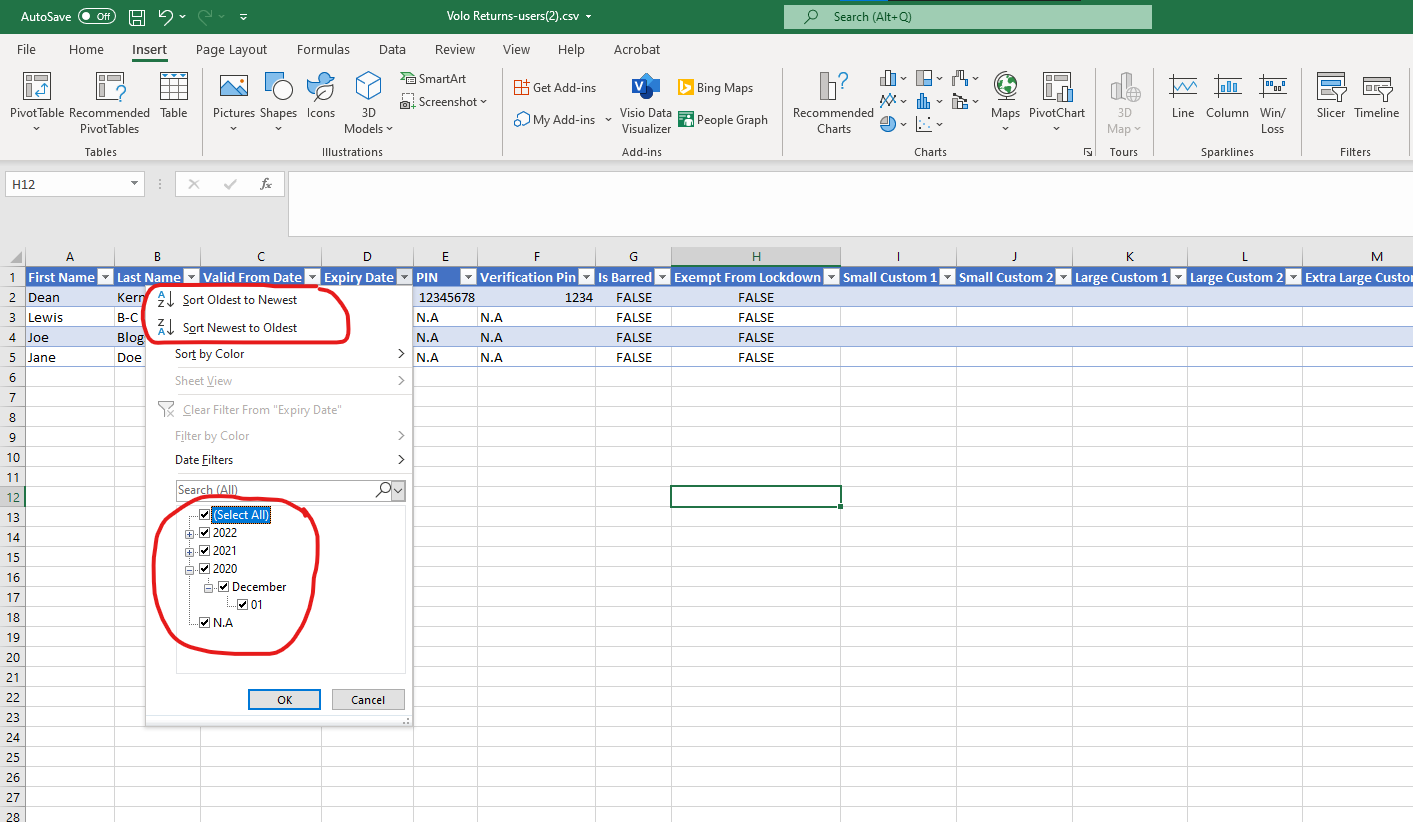The image size is (1413, 822).
Task: Collapse the 2020 tree item
Action: pyautogui.click(x=190, y=568)
